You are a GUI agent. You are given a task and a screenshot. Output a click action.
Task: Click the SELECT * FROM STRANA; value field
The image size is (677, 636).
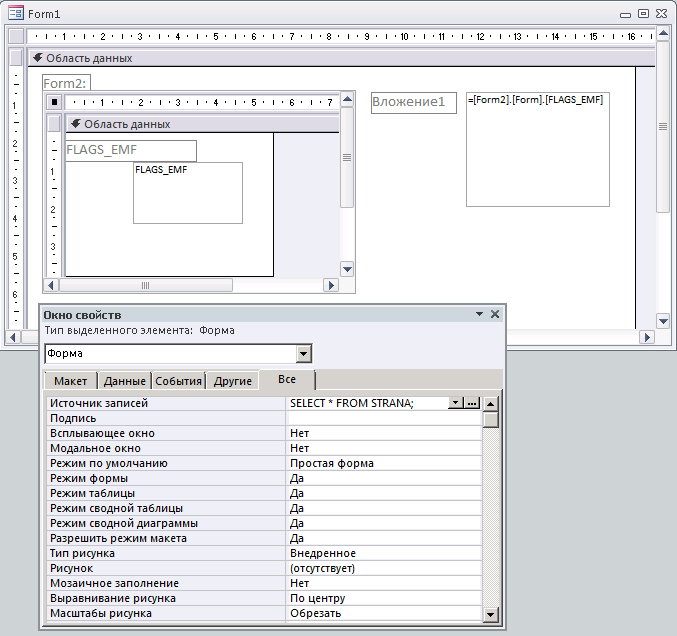click(x=367, y=403)
